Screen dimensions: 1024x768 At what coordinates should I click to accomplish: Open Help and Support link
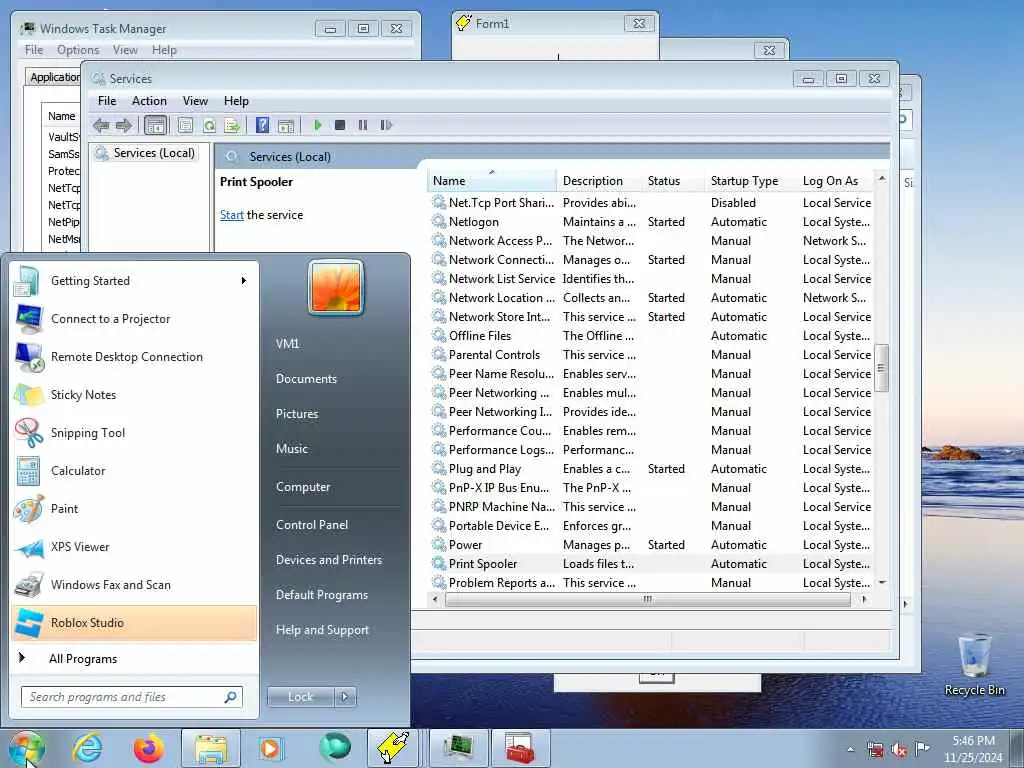322,630
